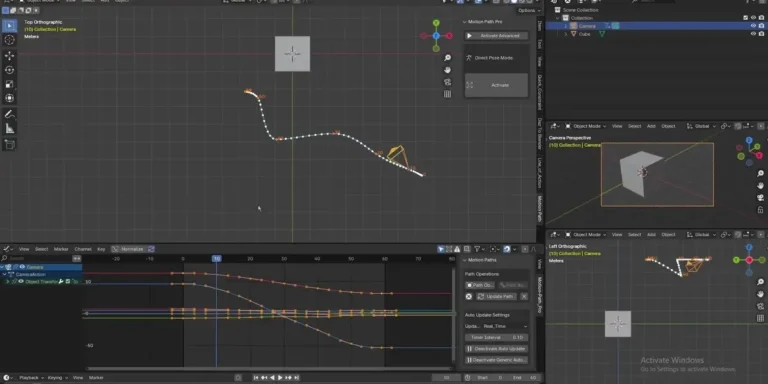768x384 pixels.
Task: Click the Activate Advanced button
Action: pyautogui.click(x=497, y=36)
